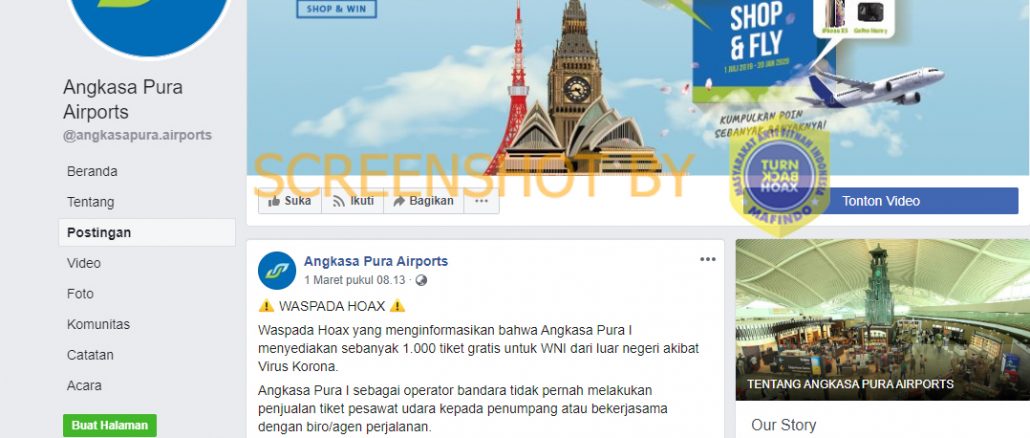Click the blue Tonton Video button
The width and height of the screenshot is (1030, 438).
coord(880,201)
